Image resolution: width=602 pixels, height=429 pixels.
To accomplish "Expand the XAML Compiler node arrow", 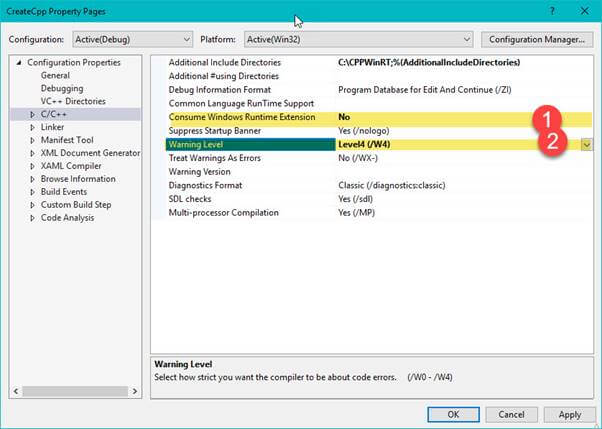I will [33, 166].
